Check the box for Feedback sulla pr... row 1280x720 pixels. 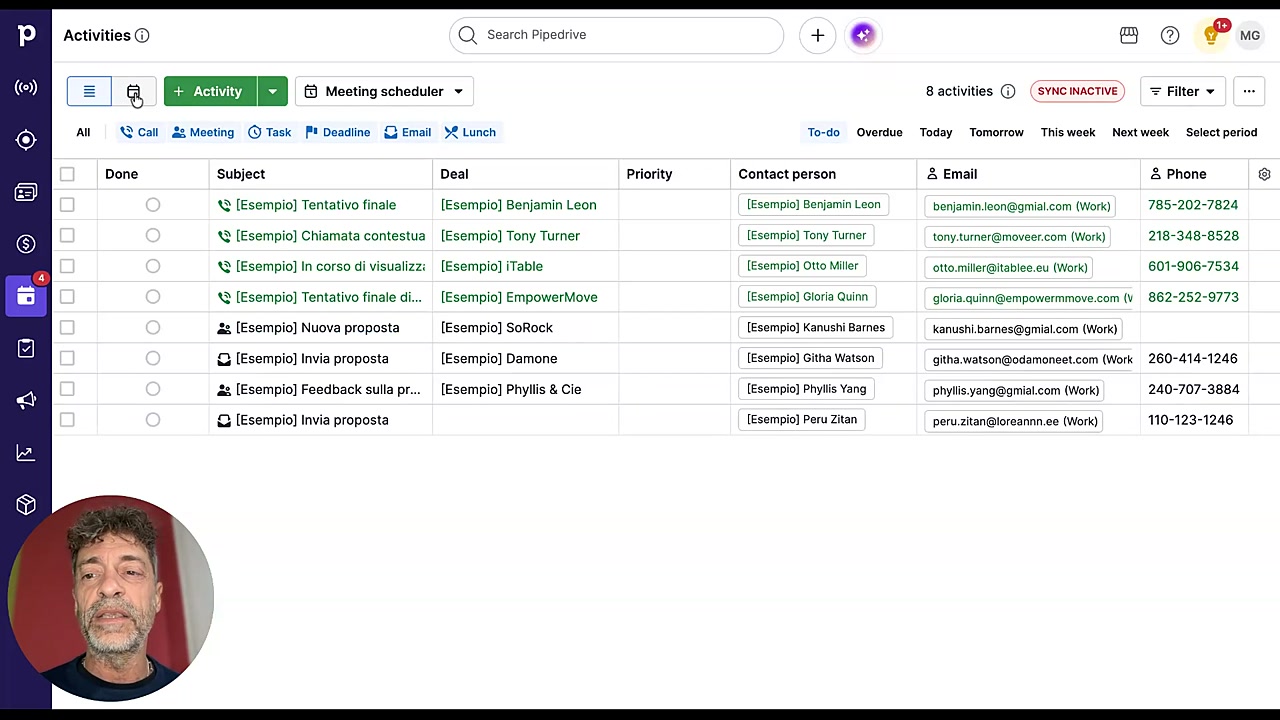click(67, 389)
